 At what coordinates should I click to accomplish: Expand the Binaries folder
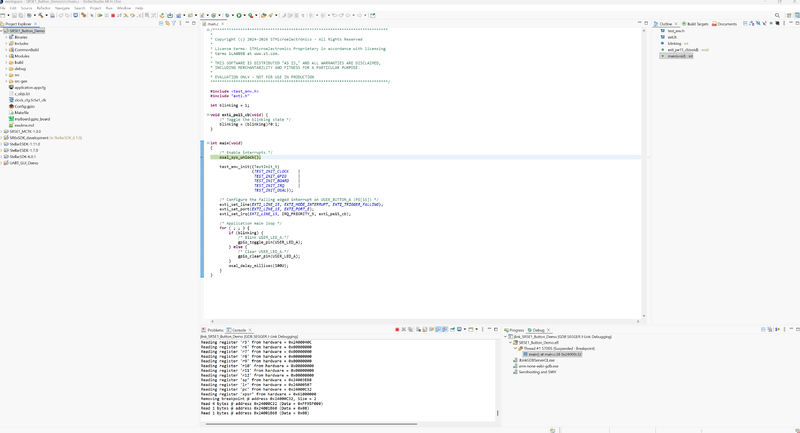(6, 37)
